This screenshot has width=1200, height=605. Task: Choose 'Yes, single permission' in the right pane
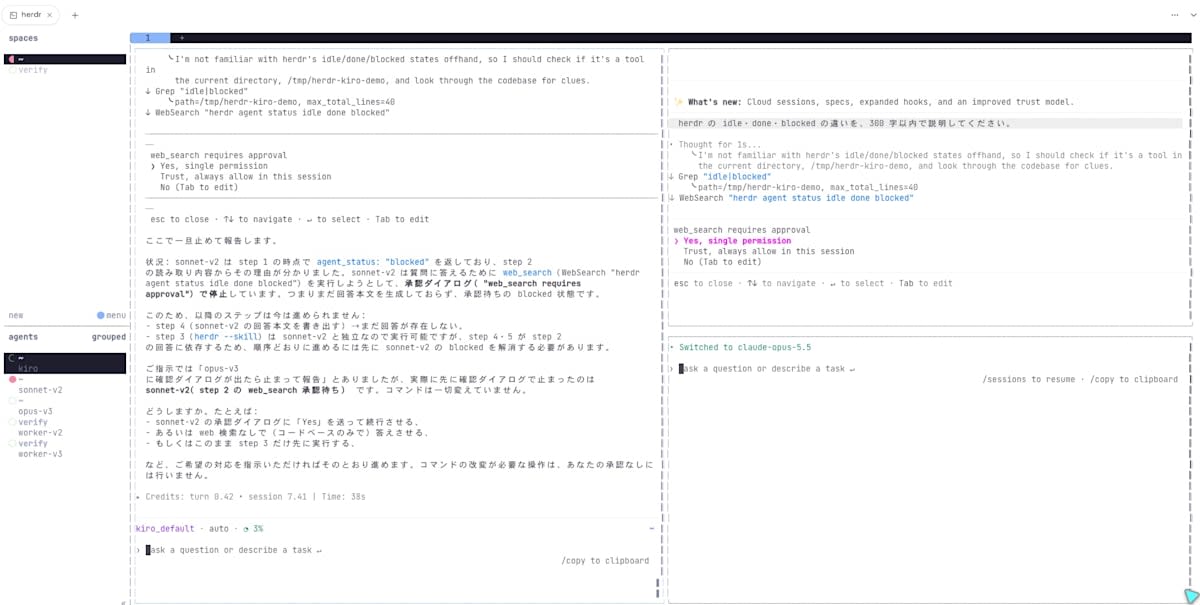point(737,241)
